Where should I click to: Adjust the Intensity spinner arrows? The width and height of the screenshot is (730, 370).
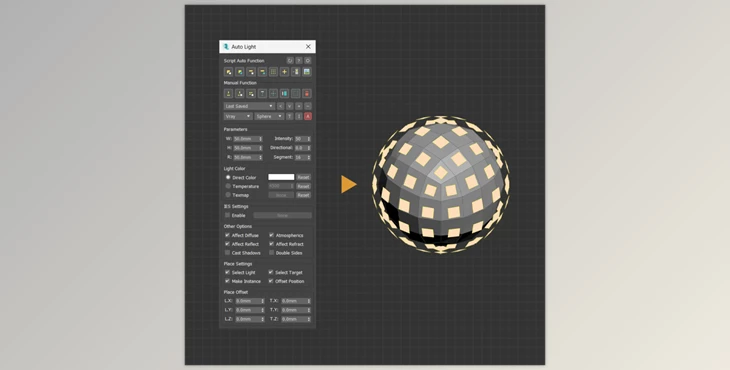(309, 139)
